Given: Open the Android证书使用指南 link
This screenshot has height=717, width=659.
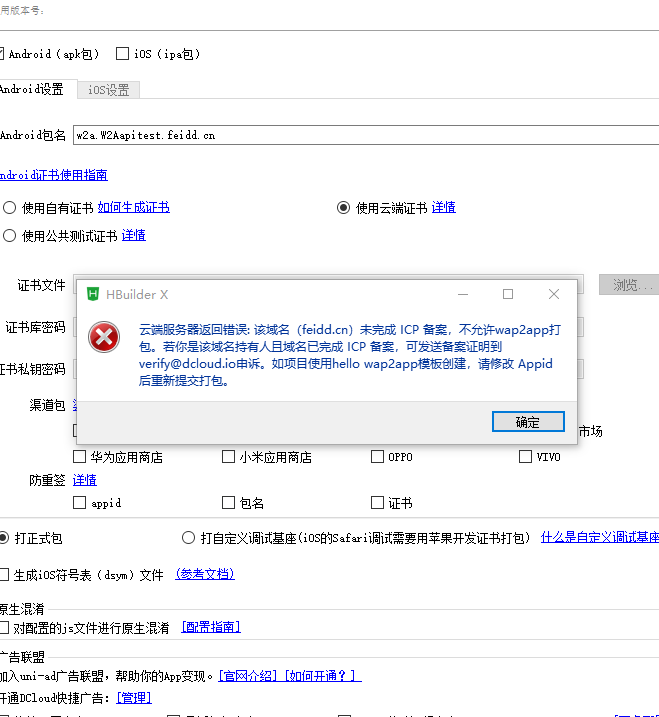Looking at the screenshot, I should (54, 175).
